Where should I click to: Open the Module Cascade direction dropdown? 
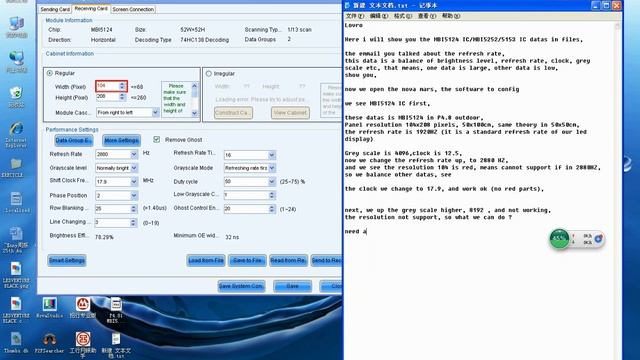(x=155, y=112)
